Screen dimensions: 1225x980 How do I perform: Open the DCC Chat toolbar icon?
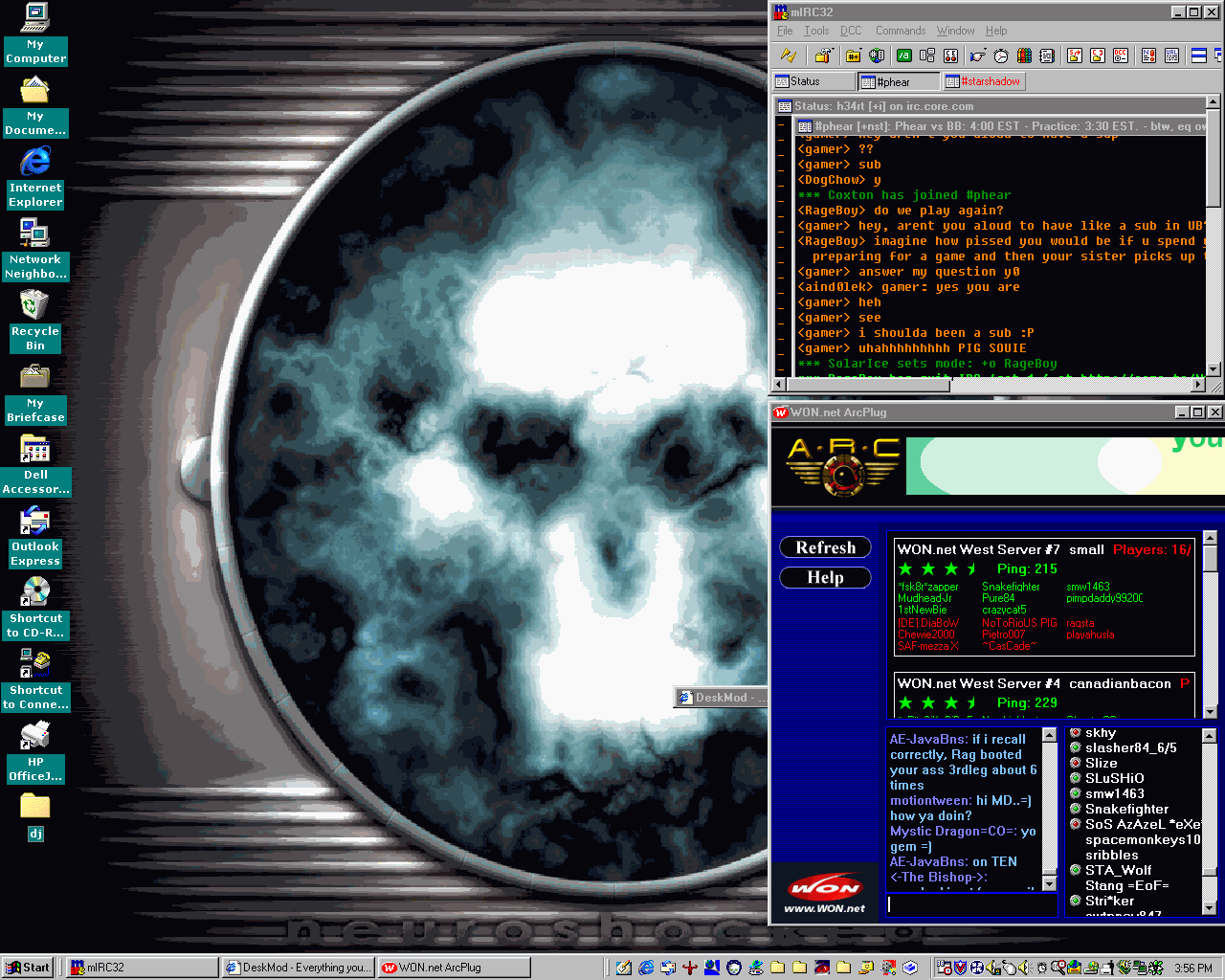1098,56
